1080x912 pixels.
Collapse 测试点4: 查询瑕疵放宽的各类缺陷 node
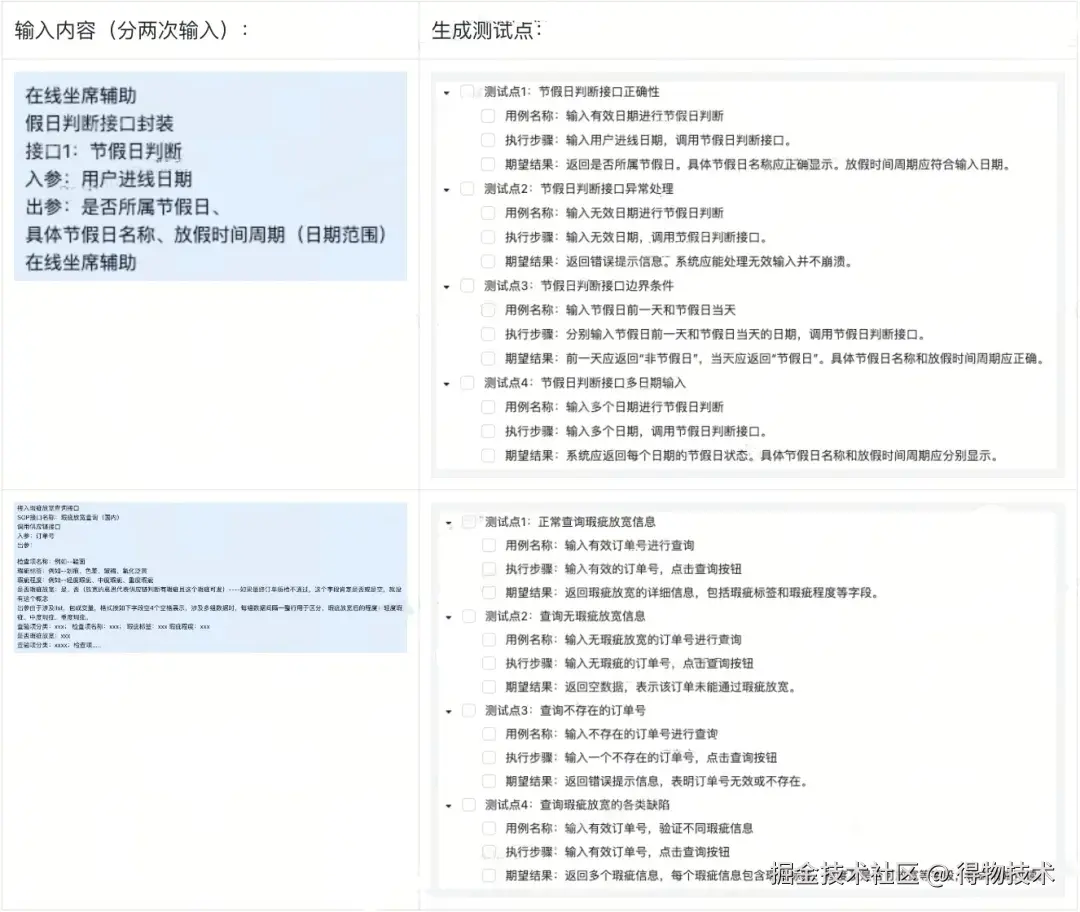pos(448,805)
